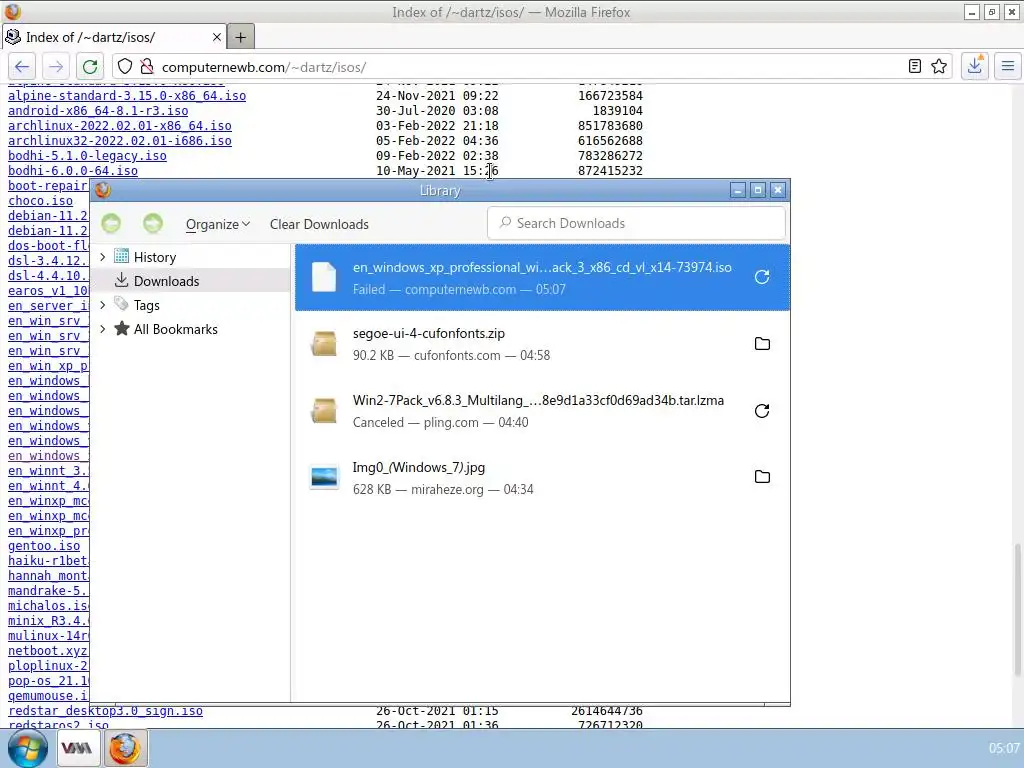Open choco.iso link in page
This screenshot has height=768, width=1024.
tap(40, 201)
